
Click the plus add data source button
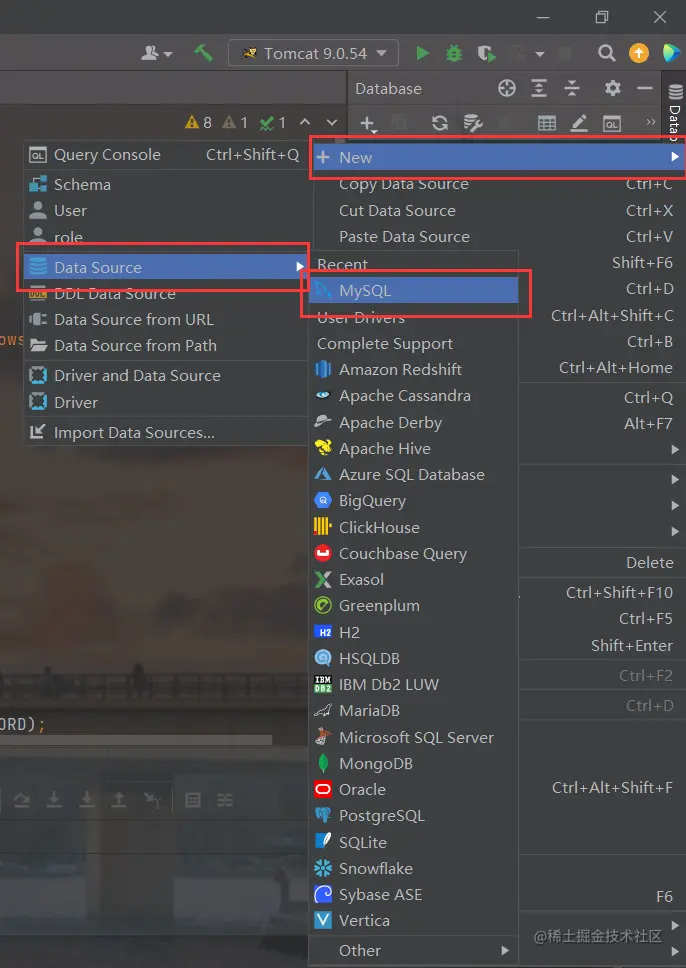[368, 123]
